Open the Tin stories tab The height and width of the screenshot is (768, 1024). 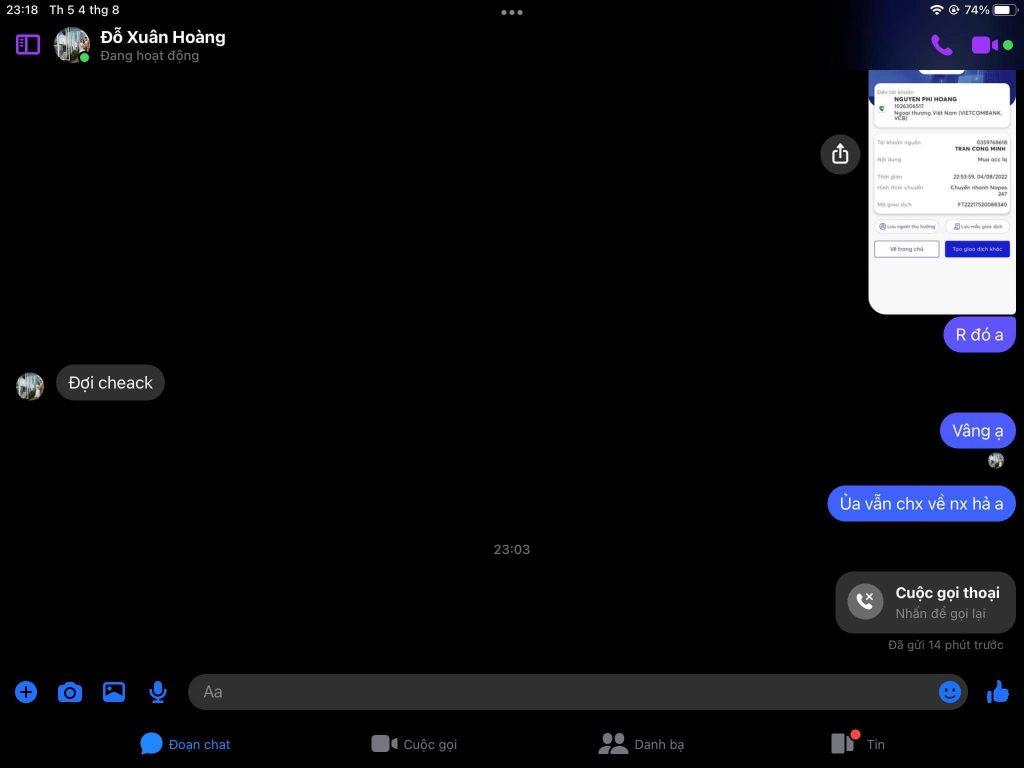point(858,744)
